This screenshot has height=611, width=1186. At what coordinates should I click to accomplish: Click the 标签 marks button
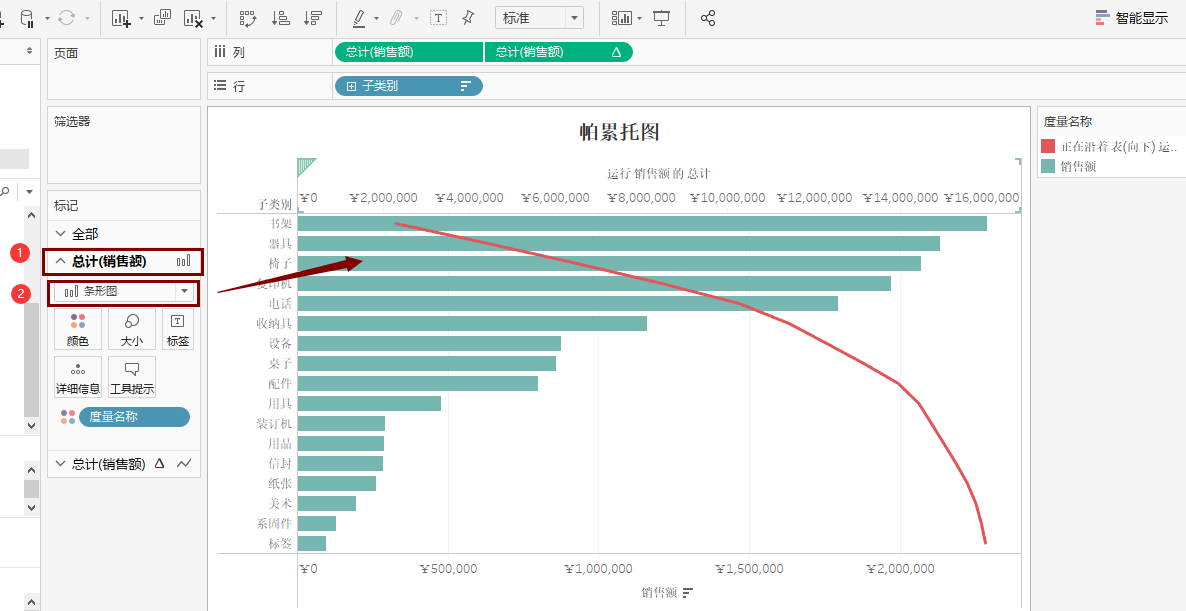click(179, 330)
